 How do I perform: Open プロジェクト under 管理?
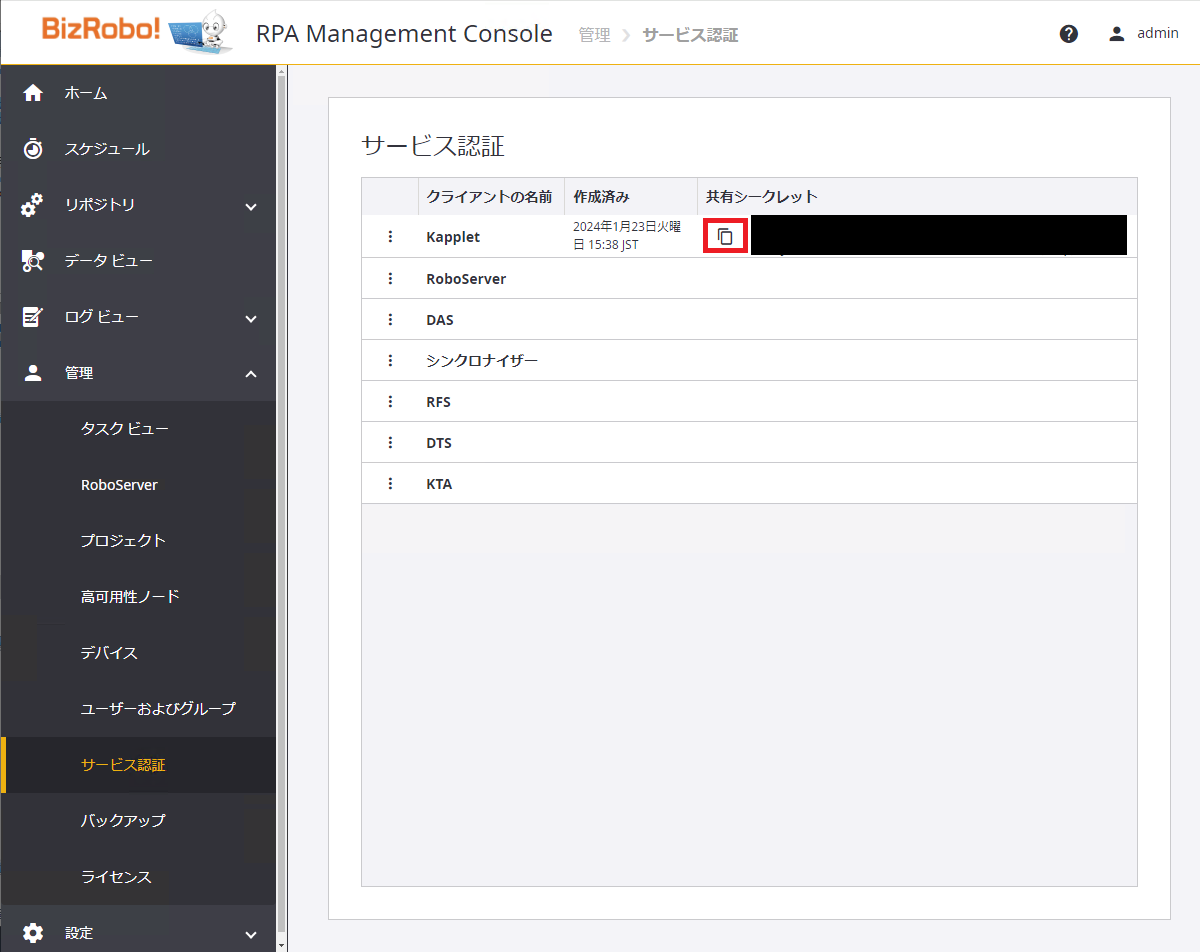click(138, 541)
